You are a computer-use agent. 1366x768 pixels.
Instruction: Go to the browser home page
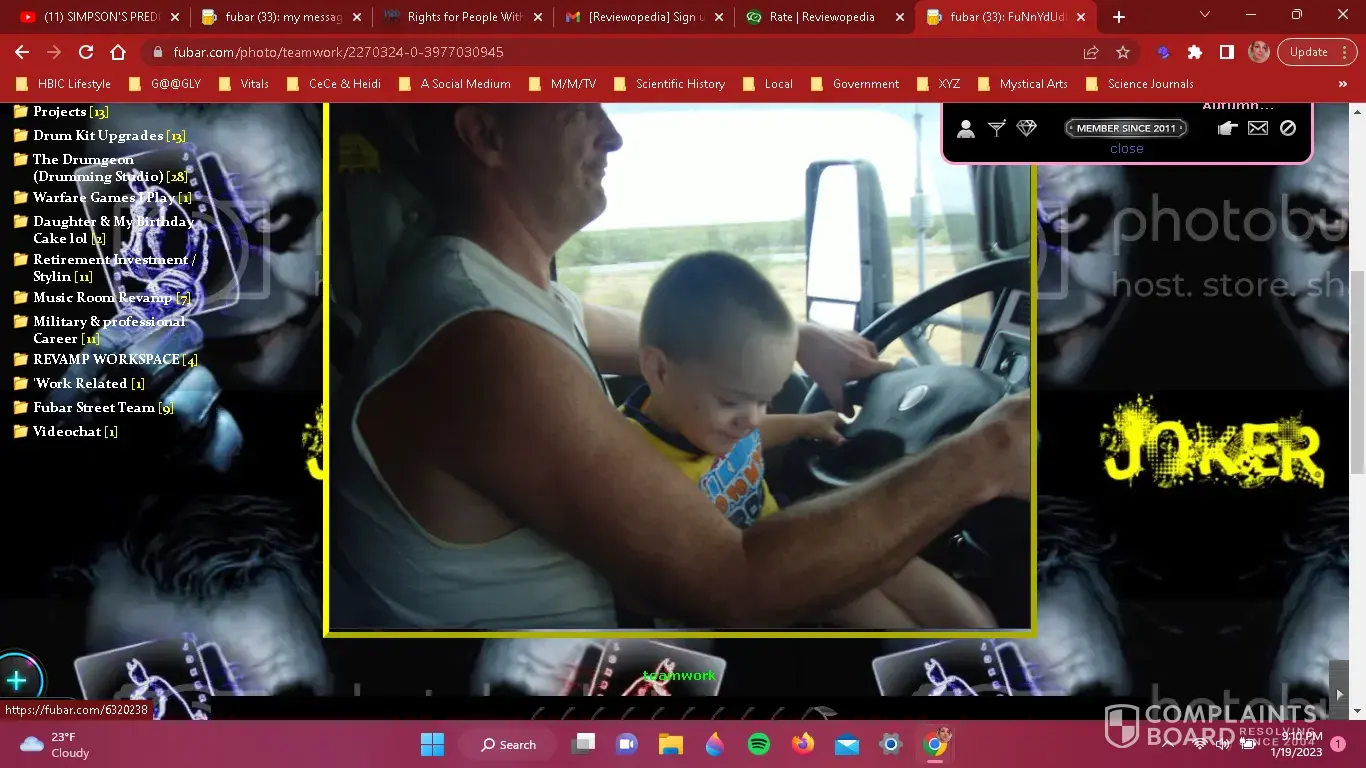[x=118, y=52]
